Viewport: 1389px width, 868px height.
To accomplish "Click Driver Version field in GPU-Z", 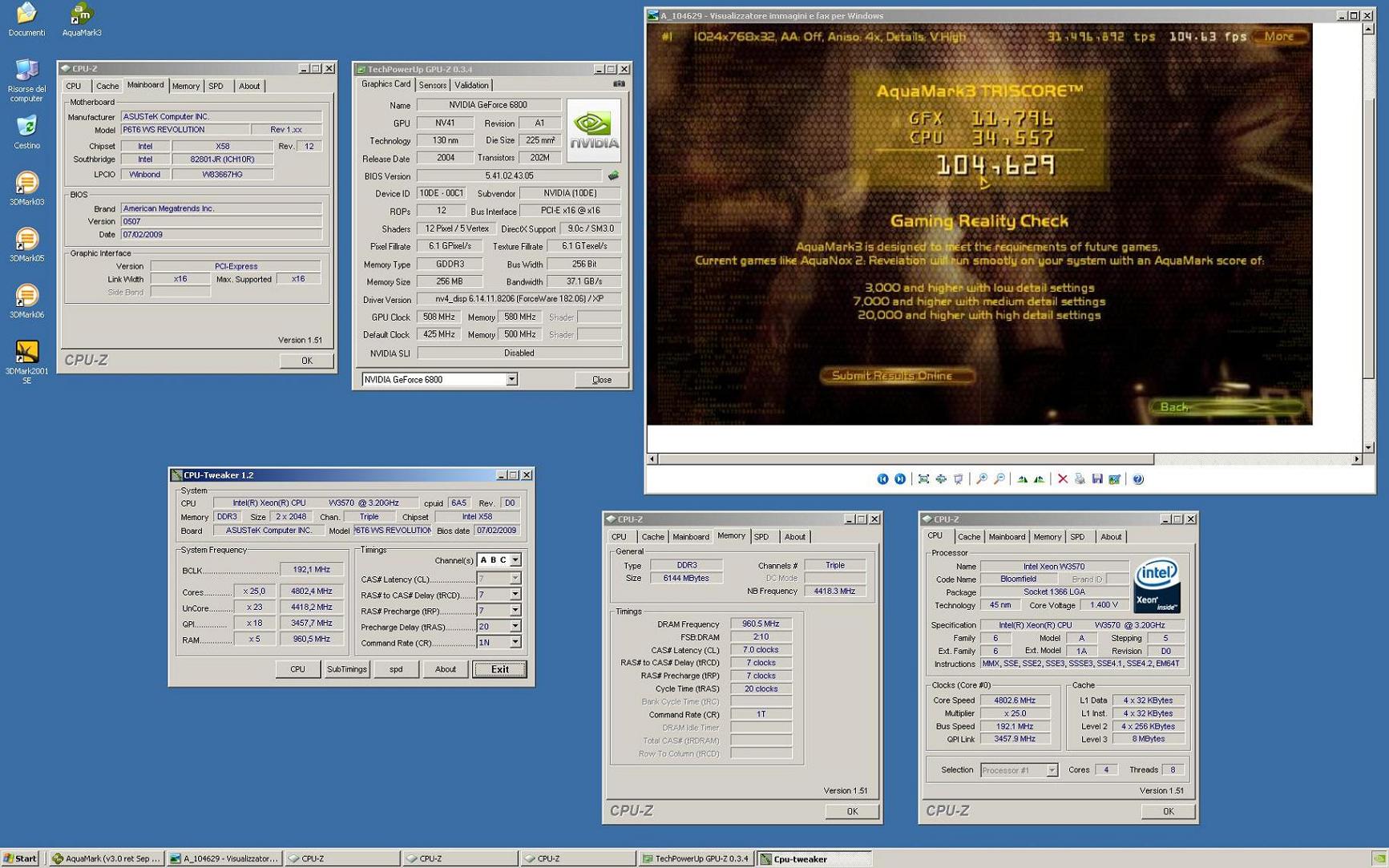I will [519, 299].
